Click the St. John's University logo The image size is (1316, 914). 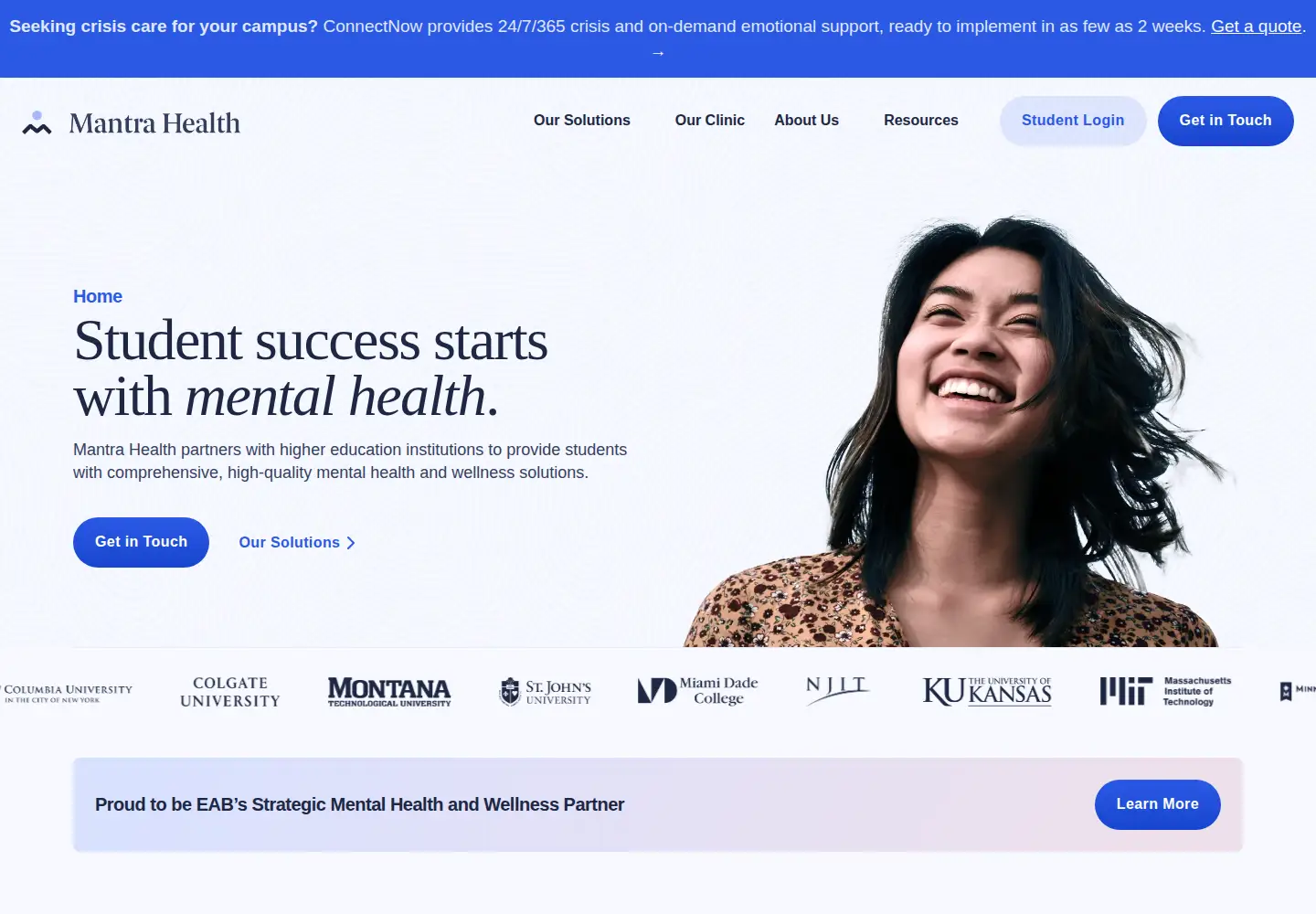[x=546, y=692]
